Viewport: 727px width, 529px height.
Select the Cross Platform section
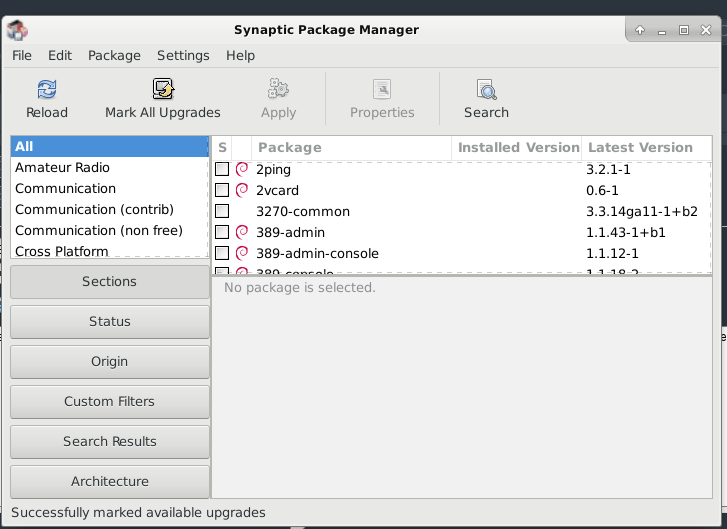coord(109,251)
